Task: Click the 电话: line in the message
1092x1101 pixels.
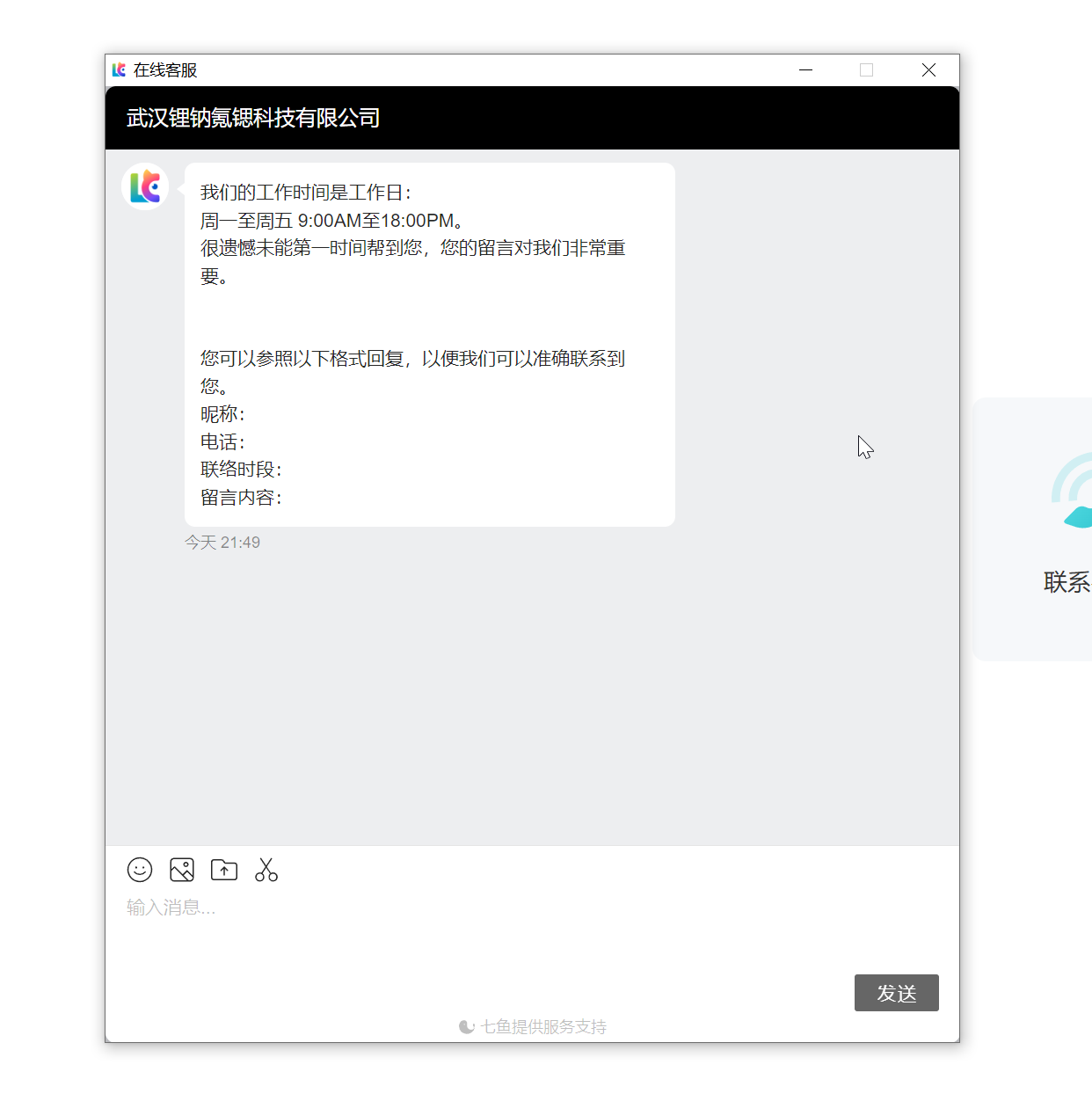Action: [x=223, y=441]
